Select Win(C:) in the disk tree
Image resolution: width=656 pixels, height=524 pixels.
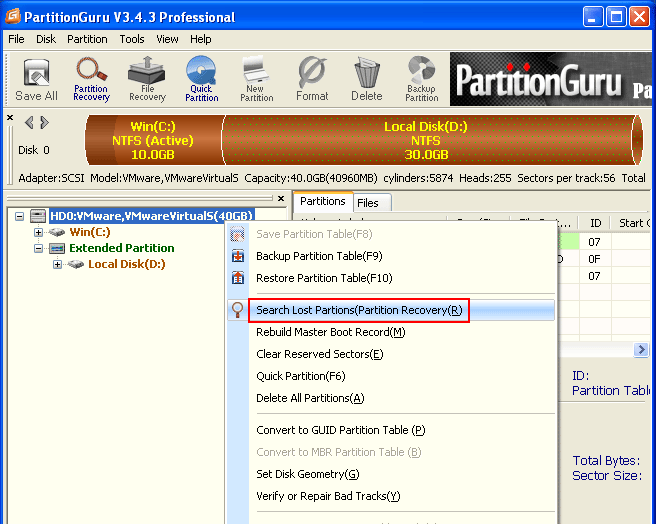(x=90, y=232)
